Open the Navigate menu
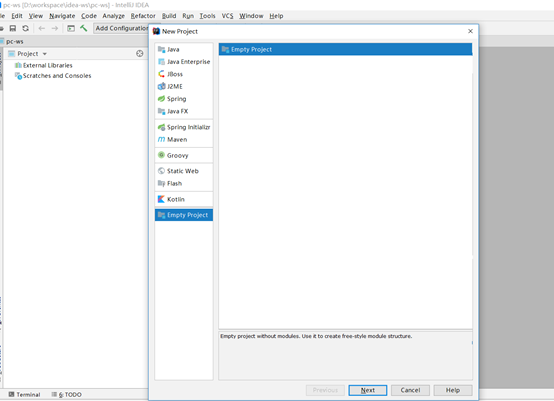The image size is (554, 401). (62, 16)
